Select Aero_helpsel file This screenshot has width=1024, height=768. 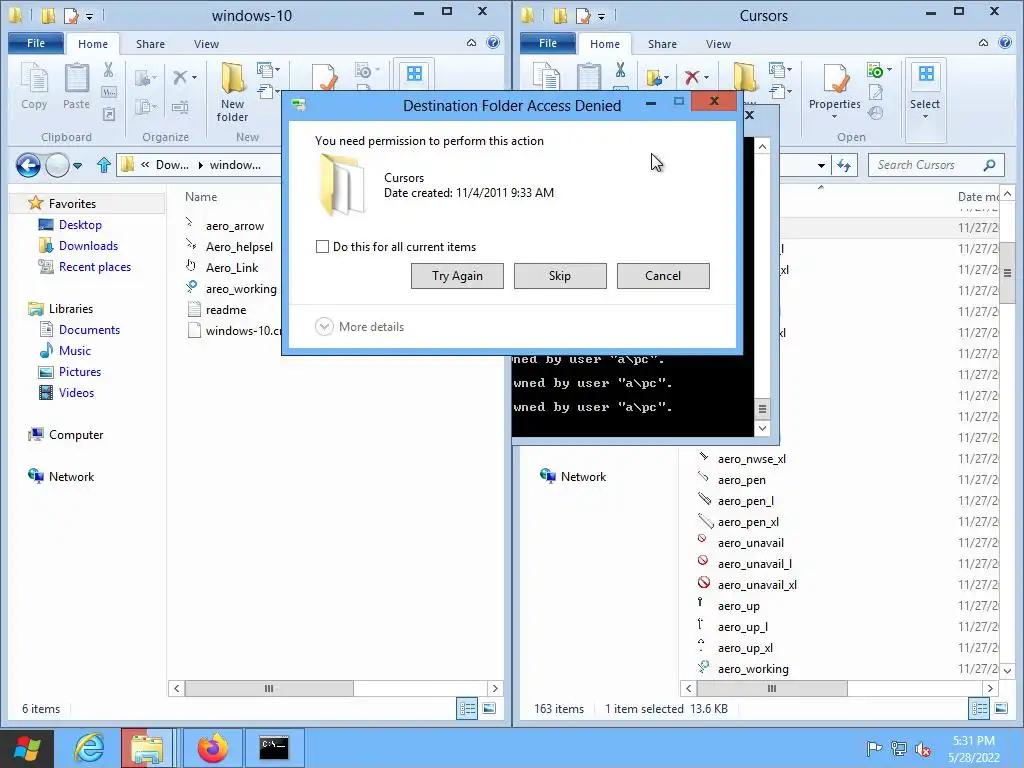239,247
